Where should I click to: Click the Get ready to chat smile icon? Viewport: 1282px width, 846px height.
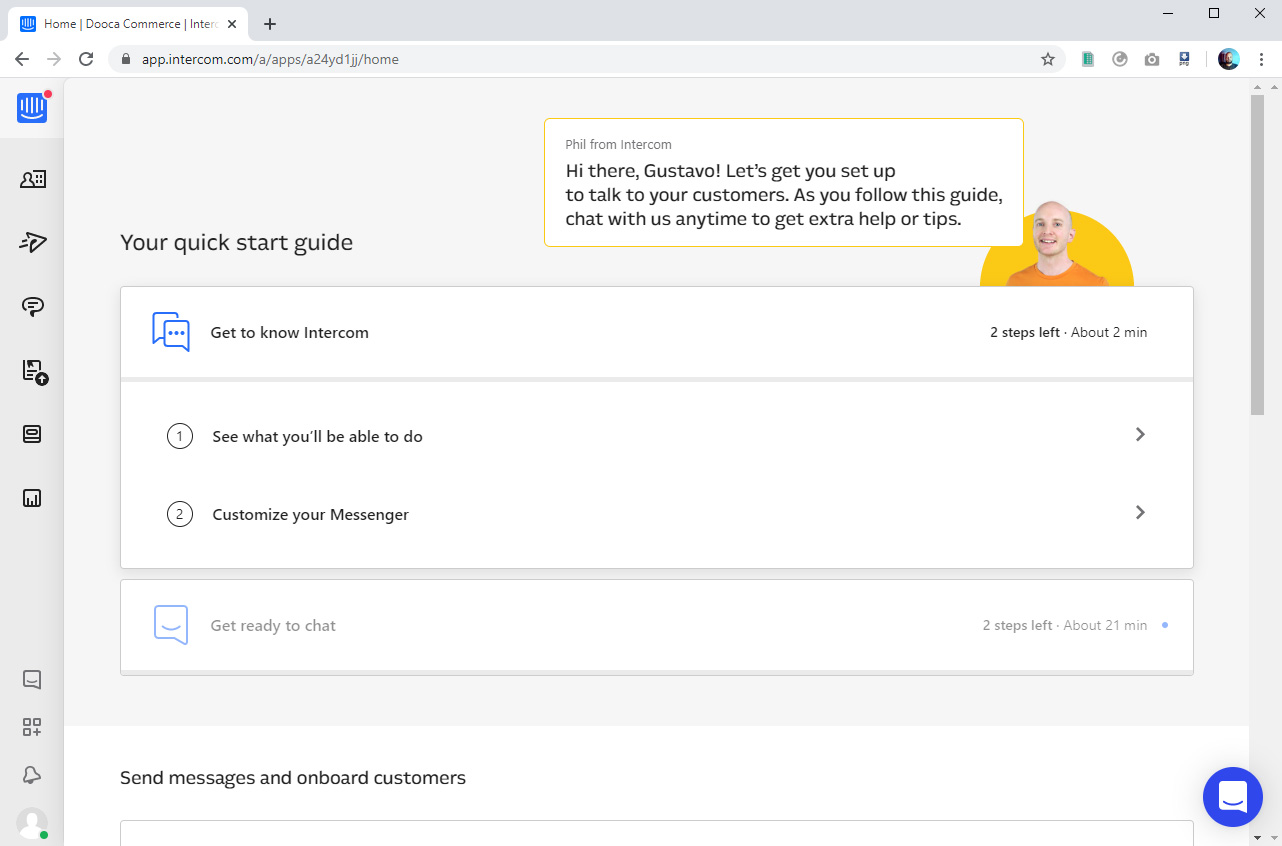(x=171, y=625)
